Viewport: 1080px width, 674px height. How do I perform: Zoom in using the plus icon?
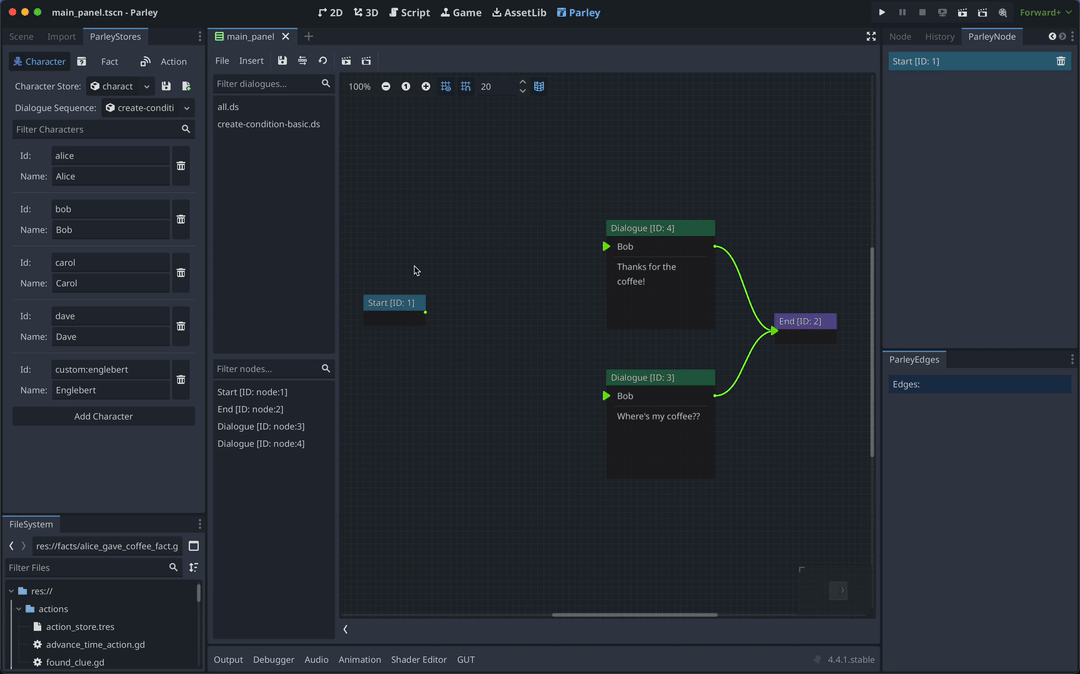426,86
